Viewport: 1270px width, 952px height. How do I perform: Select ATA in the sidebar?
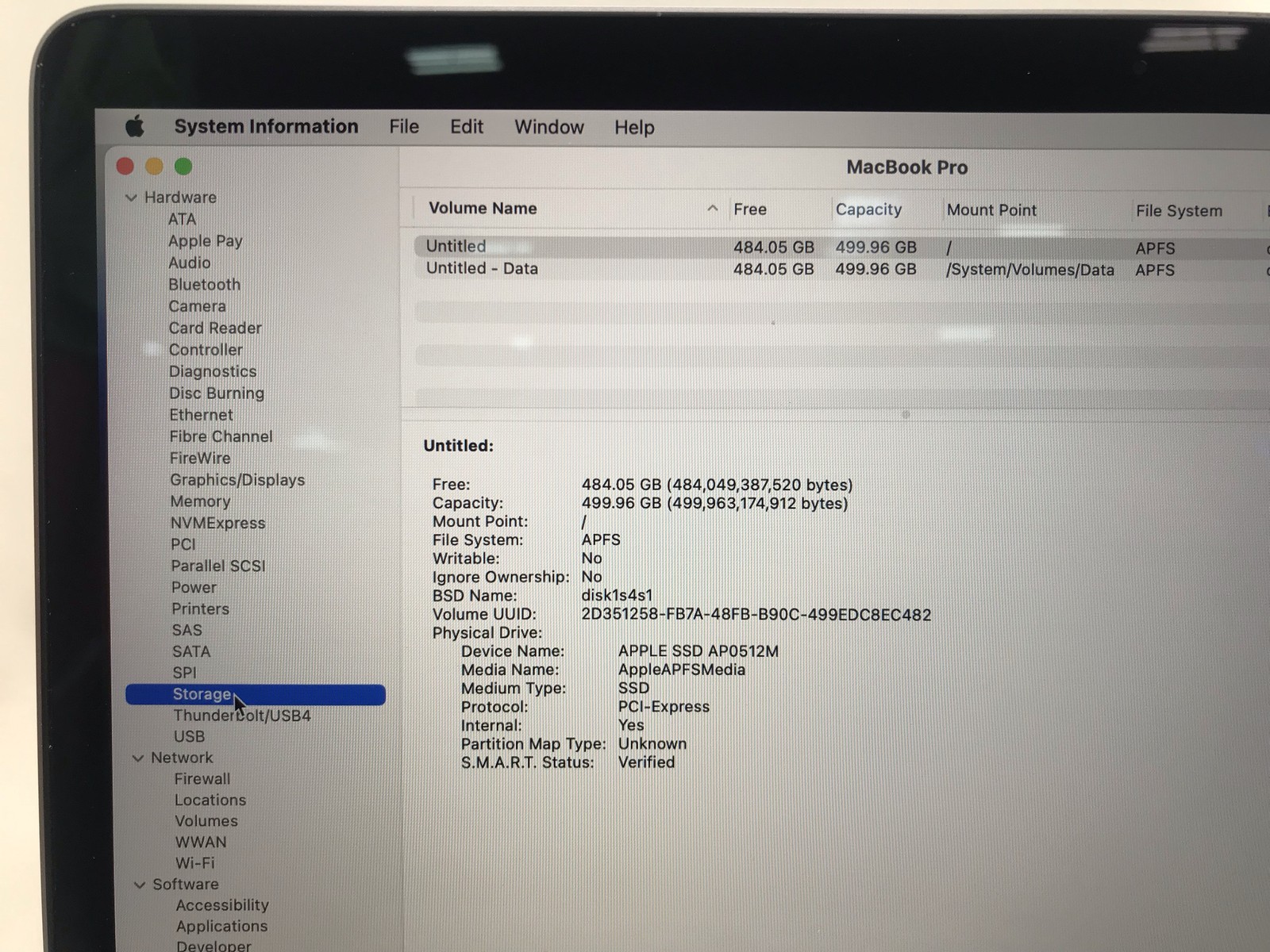182,219
